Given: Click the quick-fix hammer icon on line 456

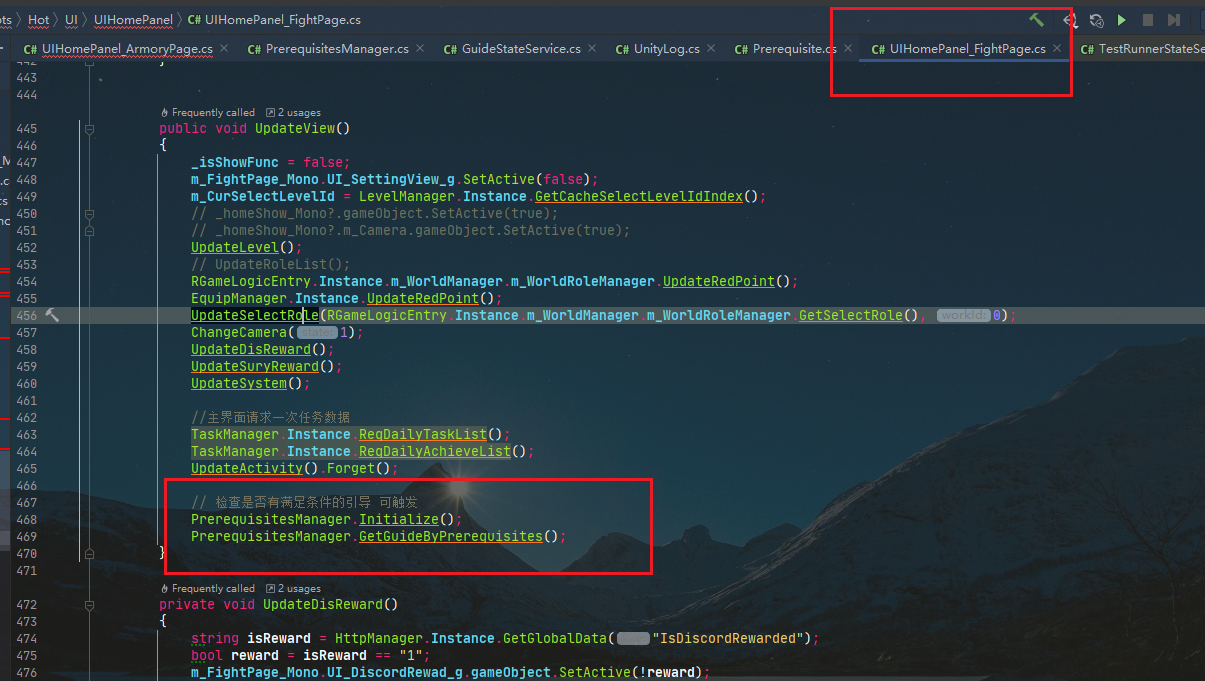Looking at the screenshot, I should (52, 315).
